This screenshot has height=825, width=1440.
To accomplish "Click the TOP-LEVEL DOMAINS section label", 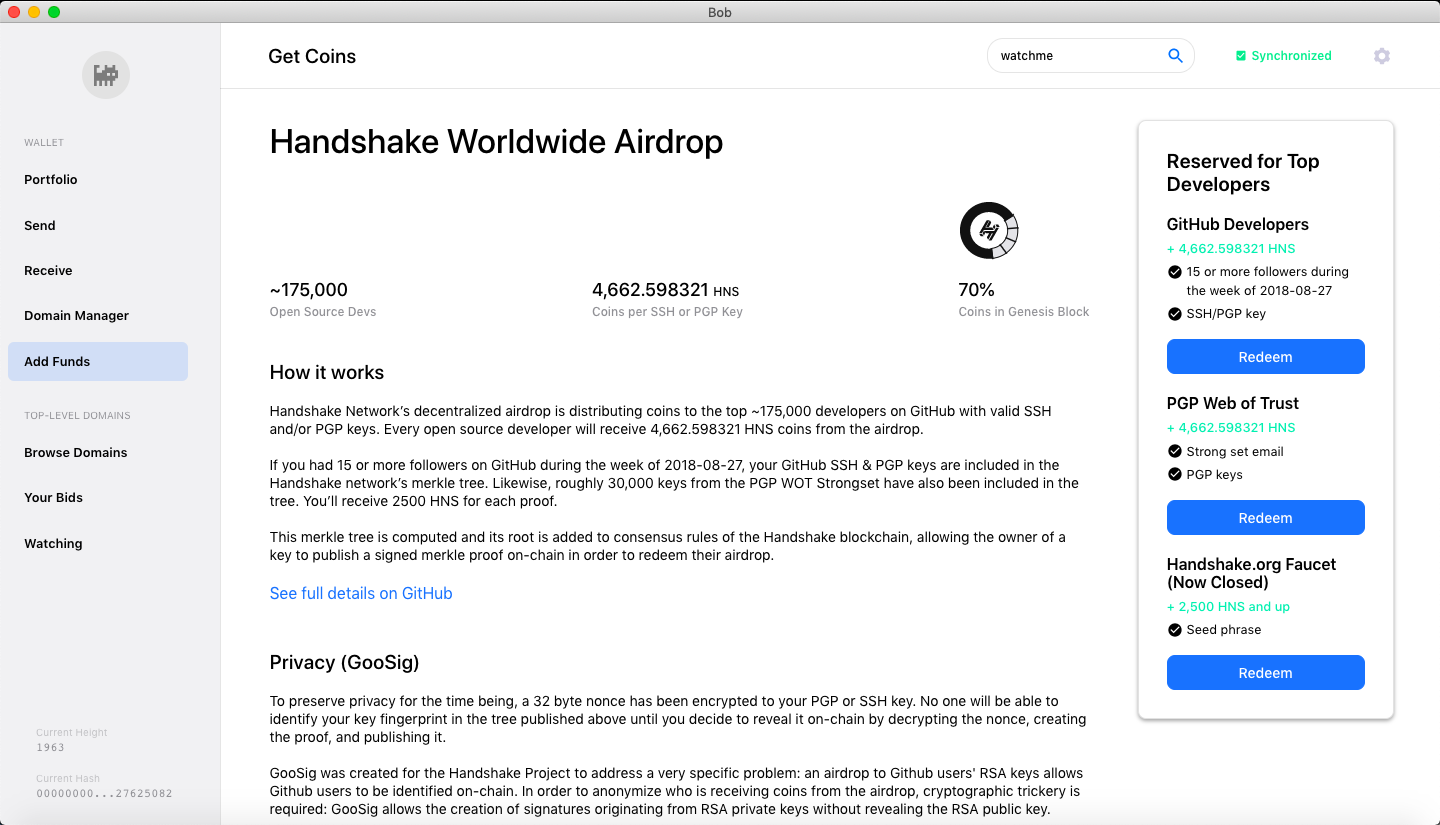I will coord(77,416).
